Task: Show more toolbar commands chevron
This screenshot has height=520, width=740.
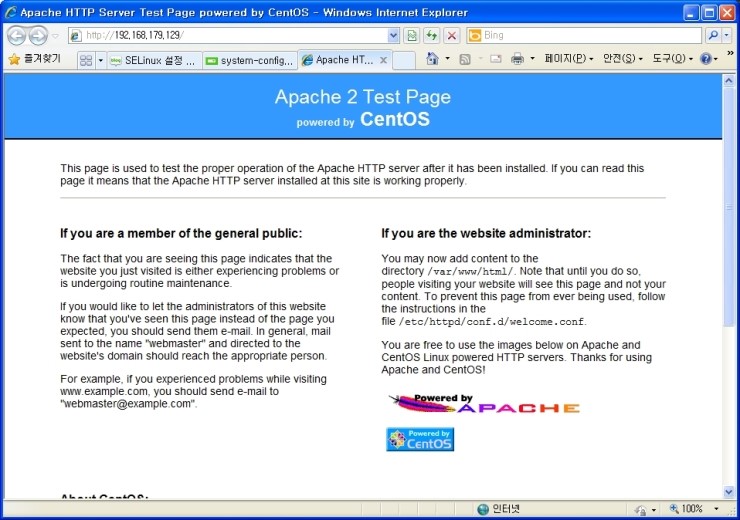Action: coord(730,52)
